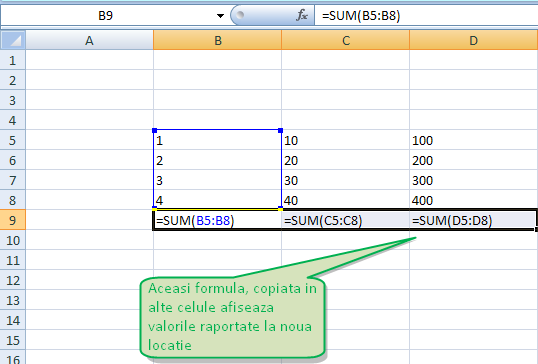Click the formula bar with =SUM(B5:B8)
Image resolution: width=538 pixels, height=364 pixels.
pyautogui.click(x=426, y=16)
